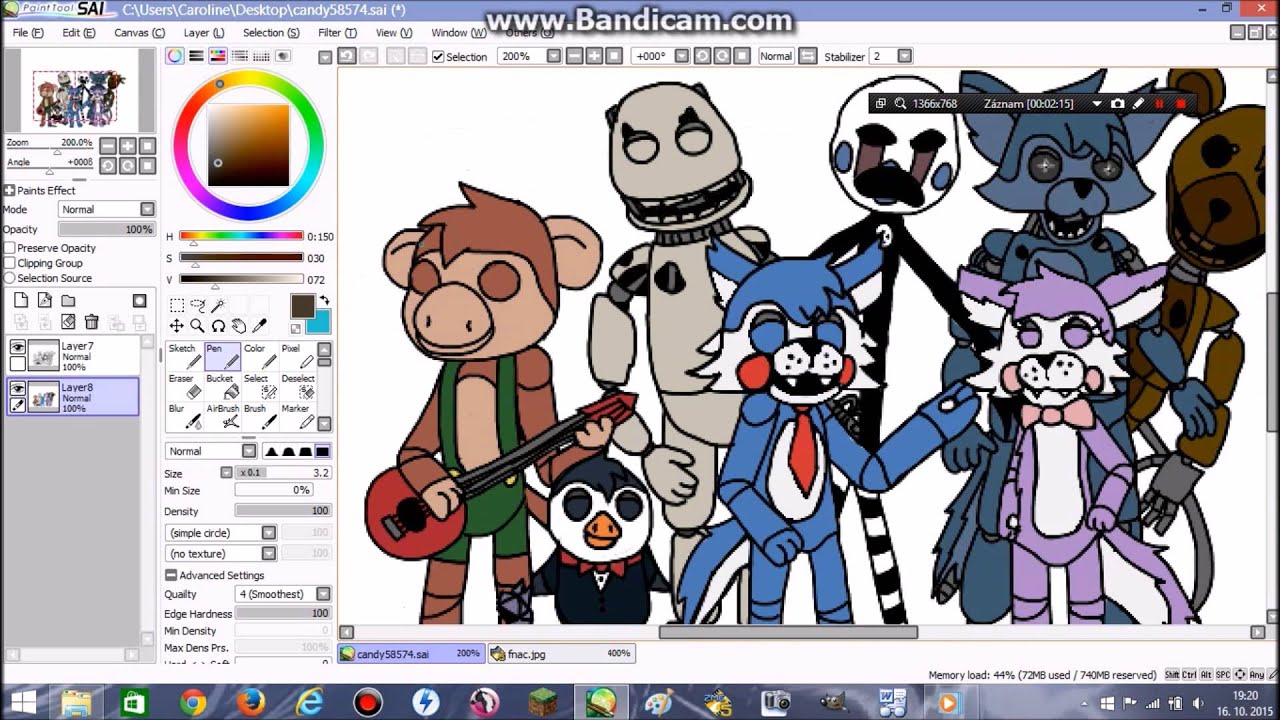This screenshot has width=1280, height=720.
Task: Select the Bucket fill tool
Action: pyautogui.click(x=222, y=386)
